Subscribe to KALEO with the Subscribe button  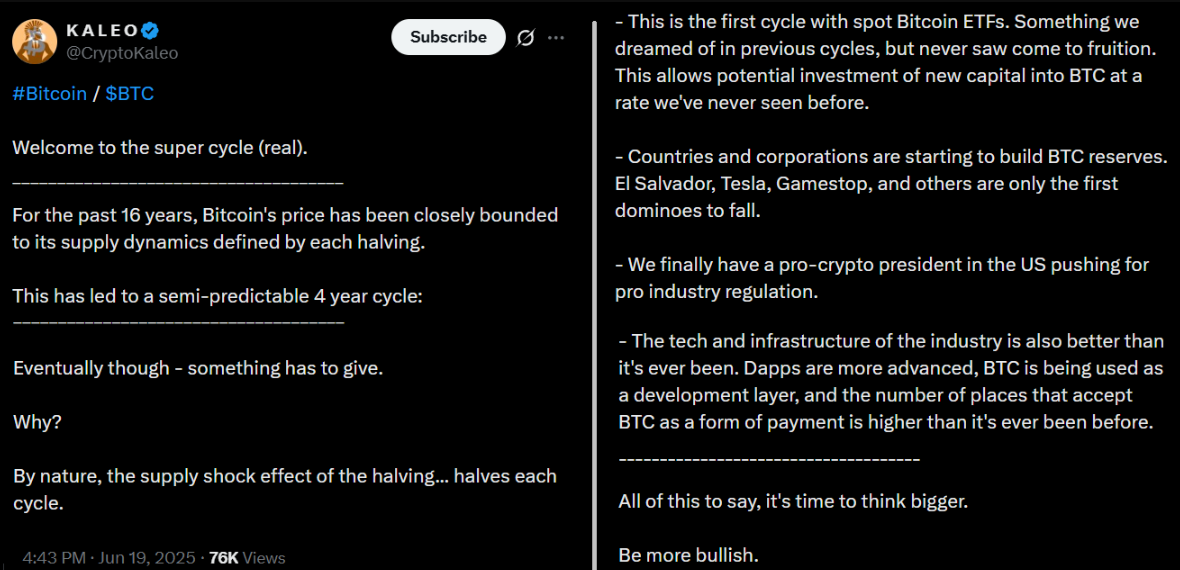(x=449, y=37)
